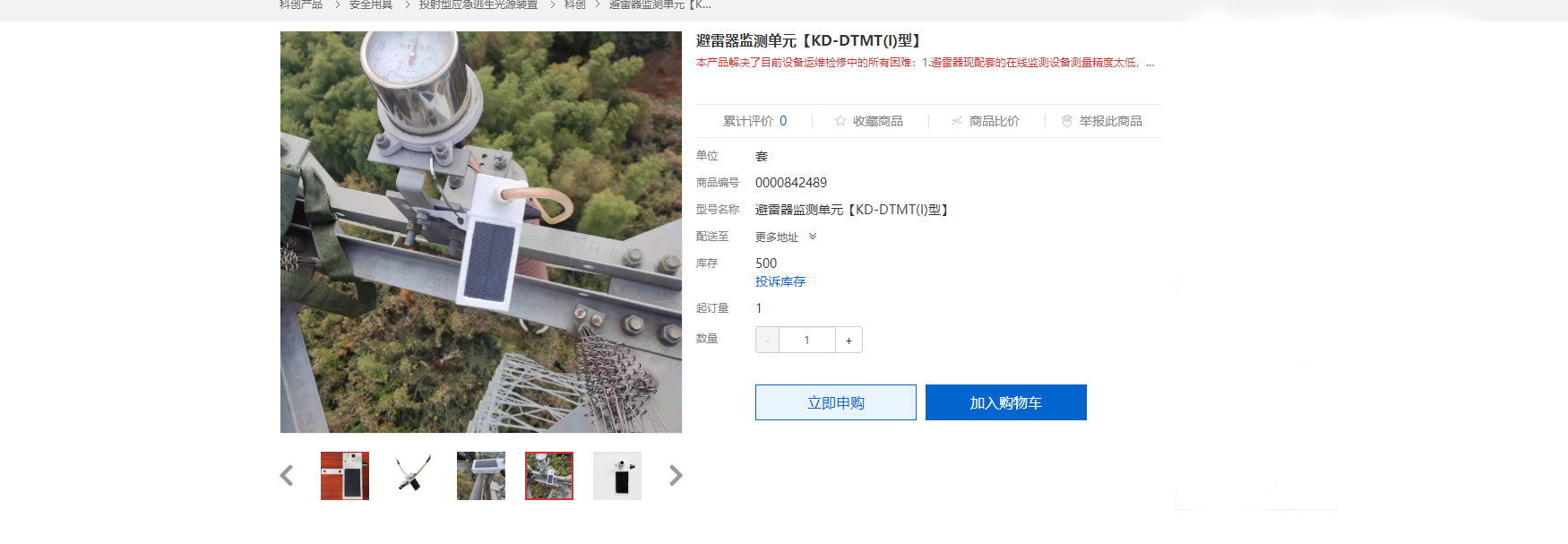
Task: Select the clamp tool thumbnail
Action: pyautogui.click(x=413, y=476)
